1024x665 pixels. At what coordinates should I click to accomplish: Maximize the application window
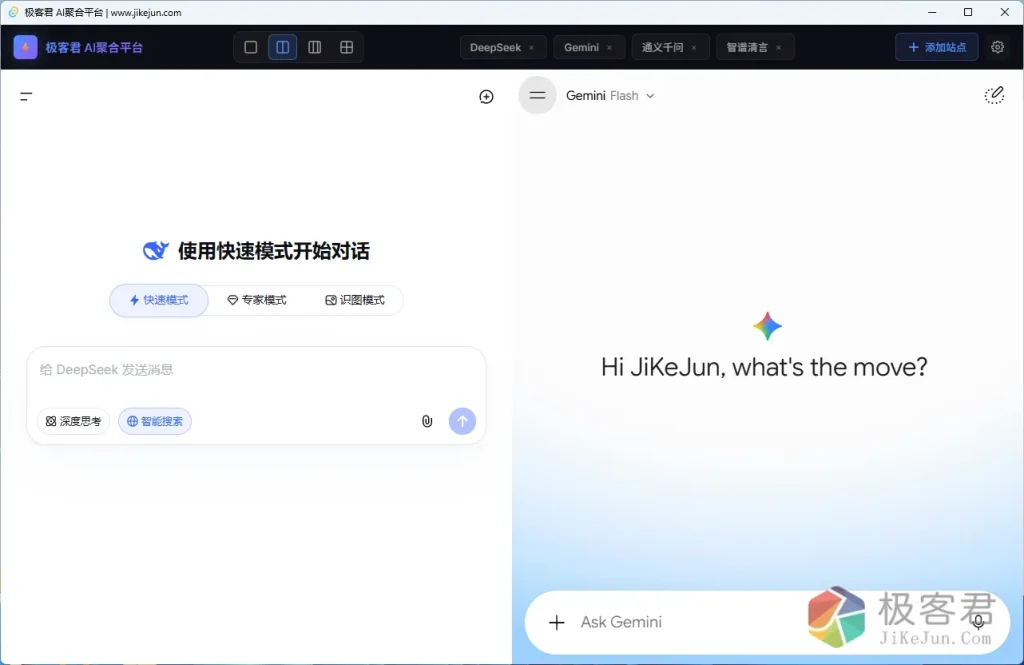(968, 12)
